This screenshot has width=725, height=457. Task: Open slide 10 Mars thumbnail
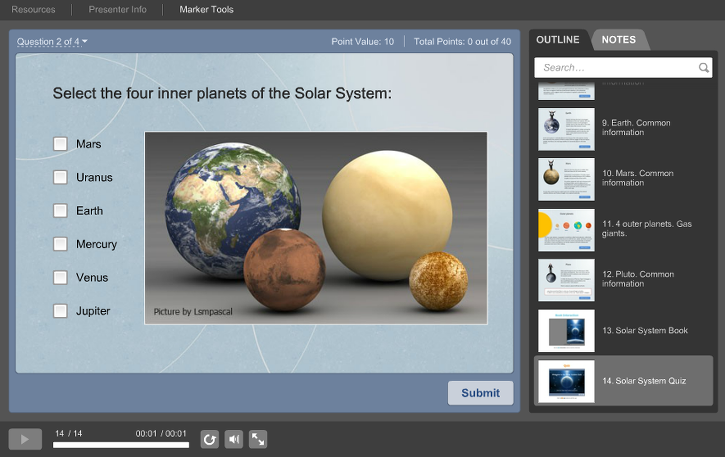click(566, 179)
